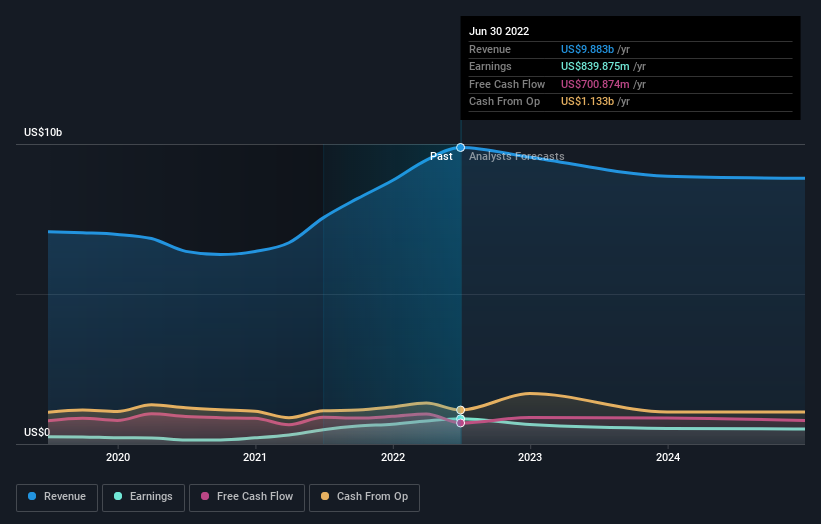The image size is (821, 524).
Task: Select the 2021 x-axis label
Action: tap(254, 458)
